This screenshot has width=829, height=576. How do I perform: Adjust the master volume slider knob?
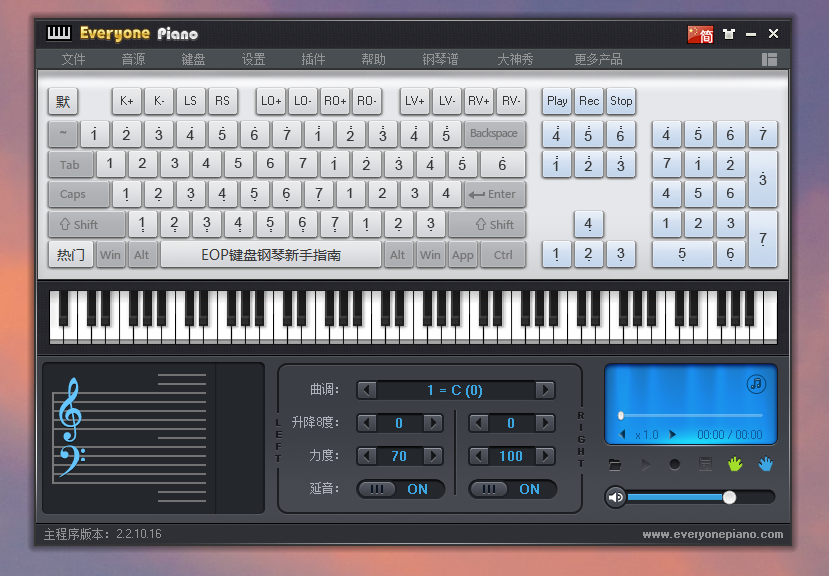(729, 497)
